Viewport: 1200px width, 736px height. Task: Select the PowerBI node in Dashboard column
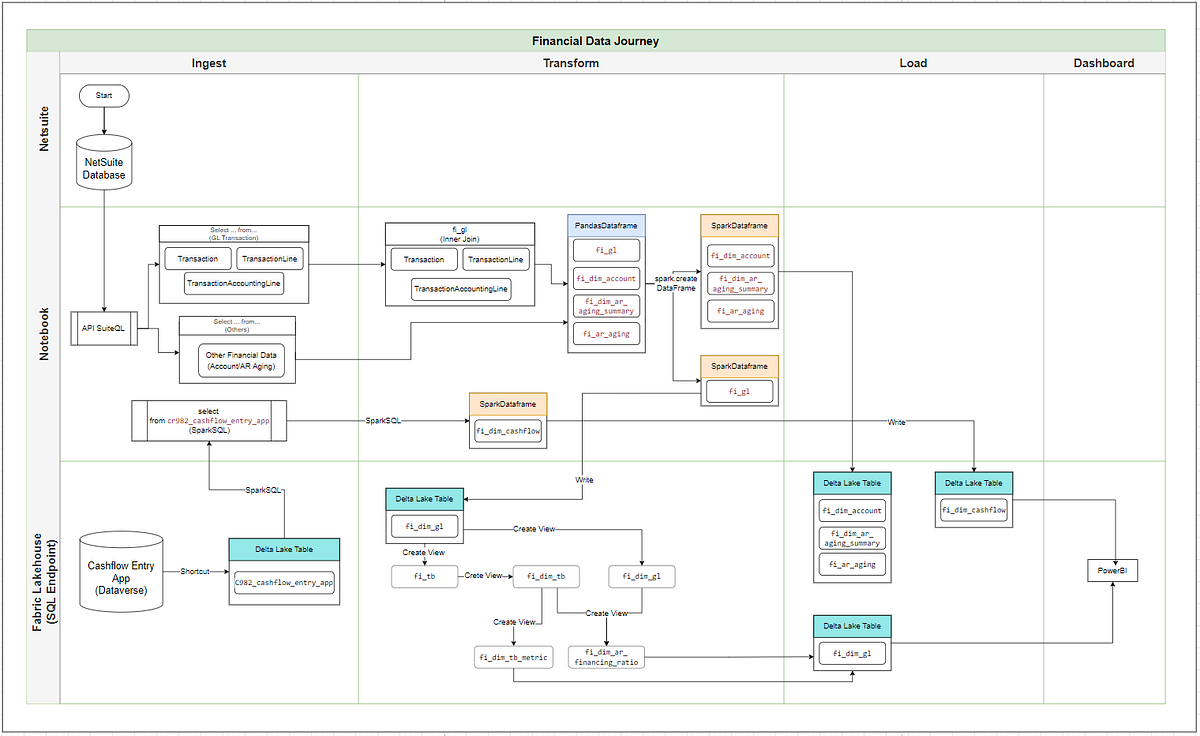click(1112, 570)
